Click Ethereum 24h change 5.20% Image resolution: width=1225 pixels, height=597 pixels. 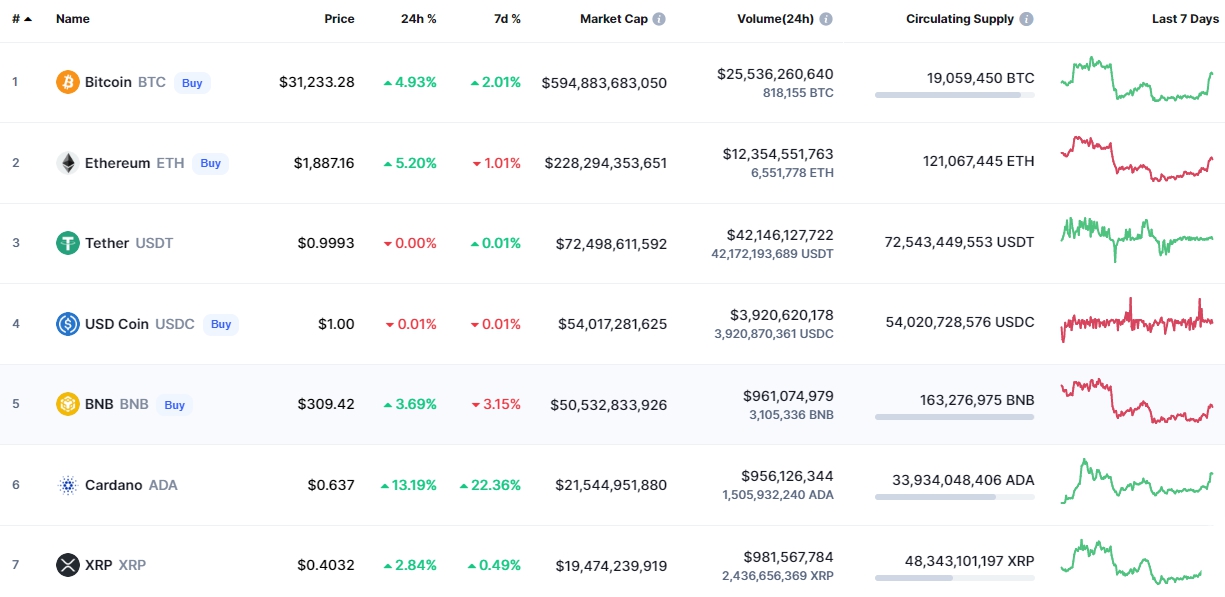[410, 163]
